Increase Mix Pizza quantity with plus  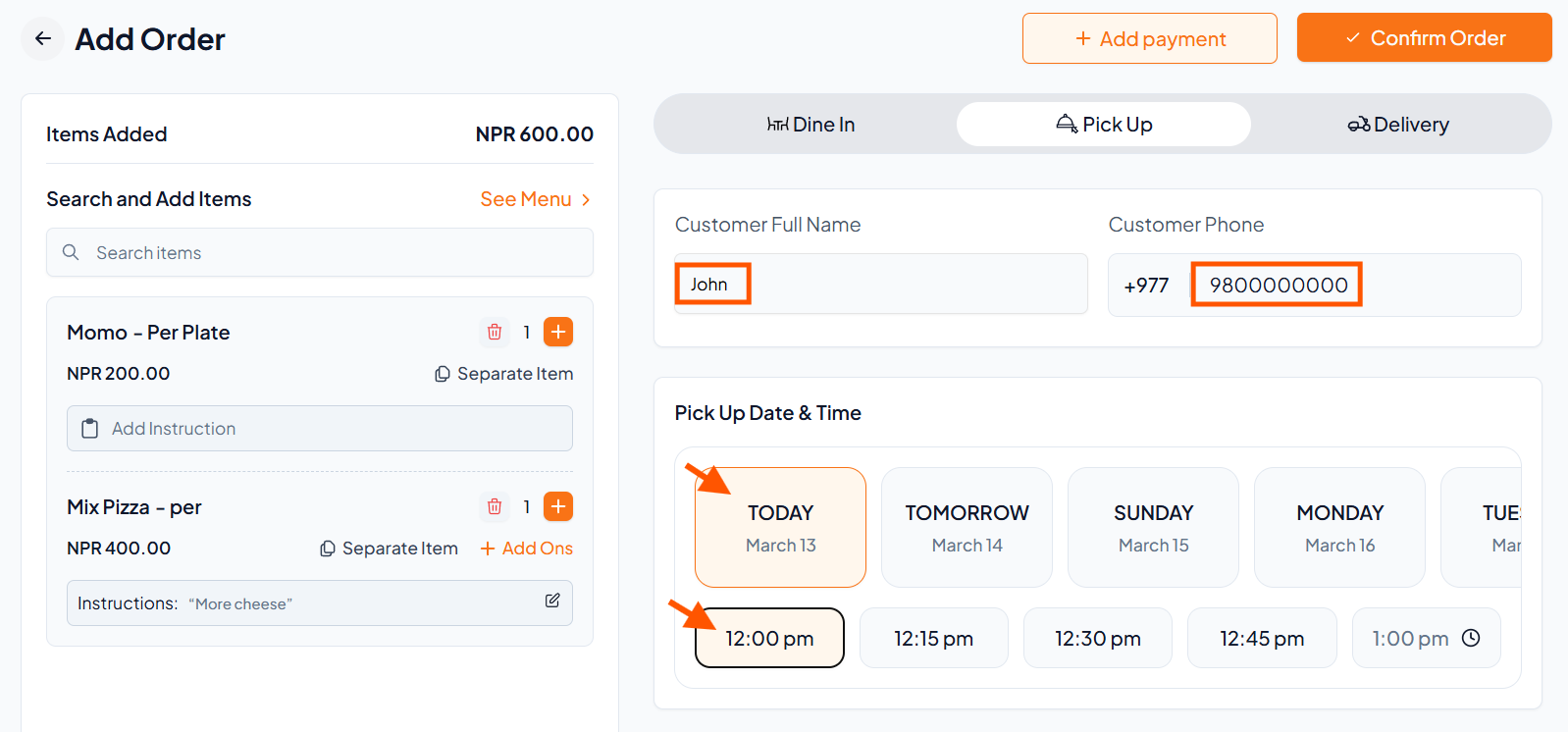(x=558, y=507)
